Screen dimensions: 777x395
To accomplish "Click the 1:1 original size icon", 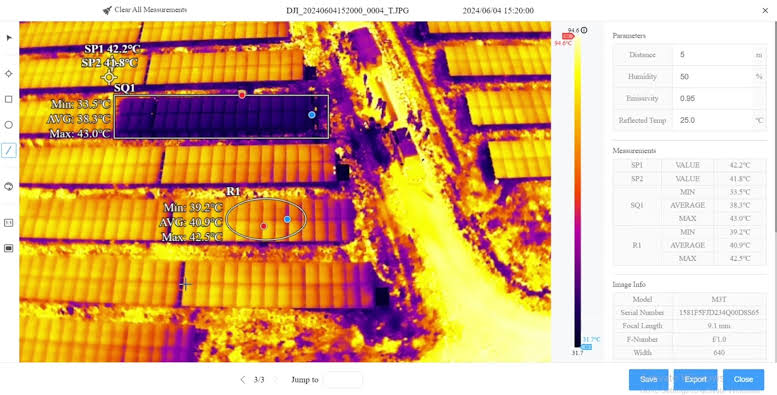I will click(9, 223).
